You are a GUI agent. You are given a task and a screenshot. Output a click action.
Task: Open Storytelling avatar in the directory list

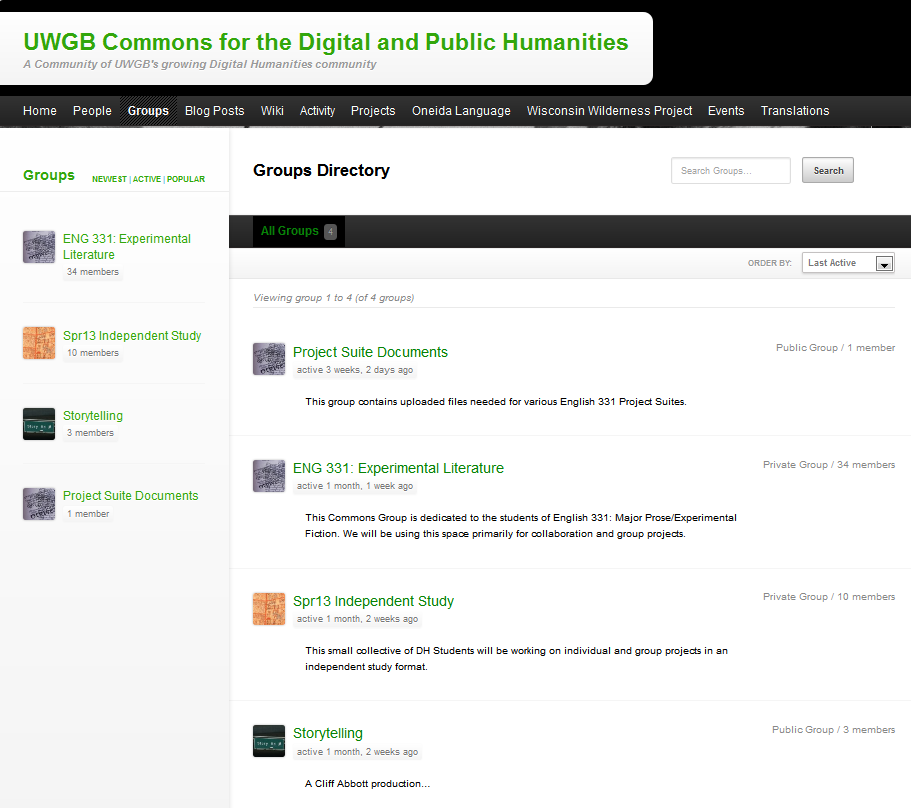pyautogui.click(x=269, y=741)
